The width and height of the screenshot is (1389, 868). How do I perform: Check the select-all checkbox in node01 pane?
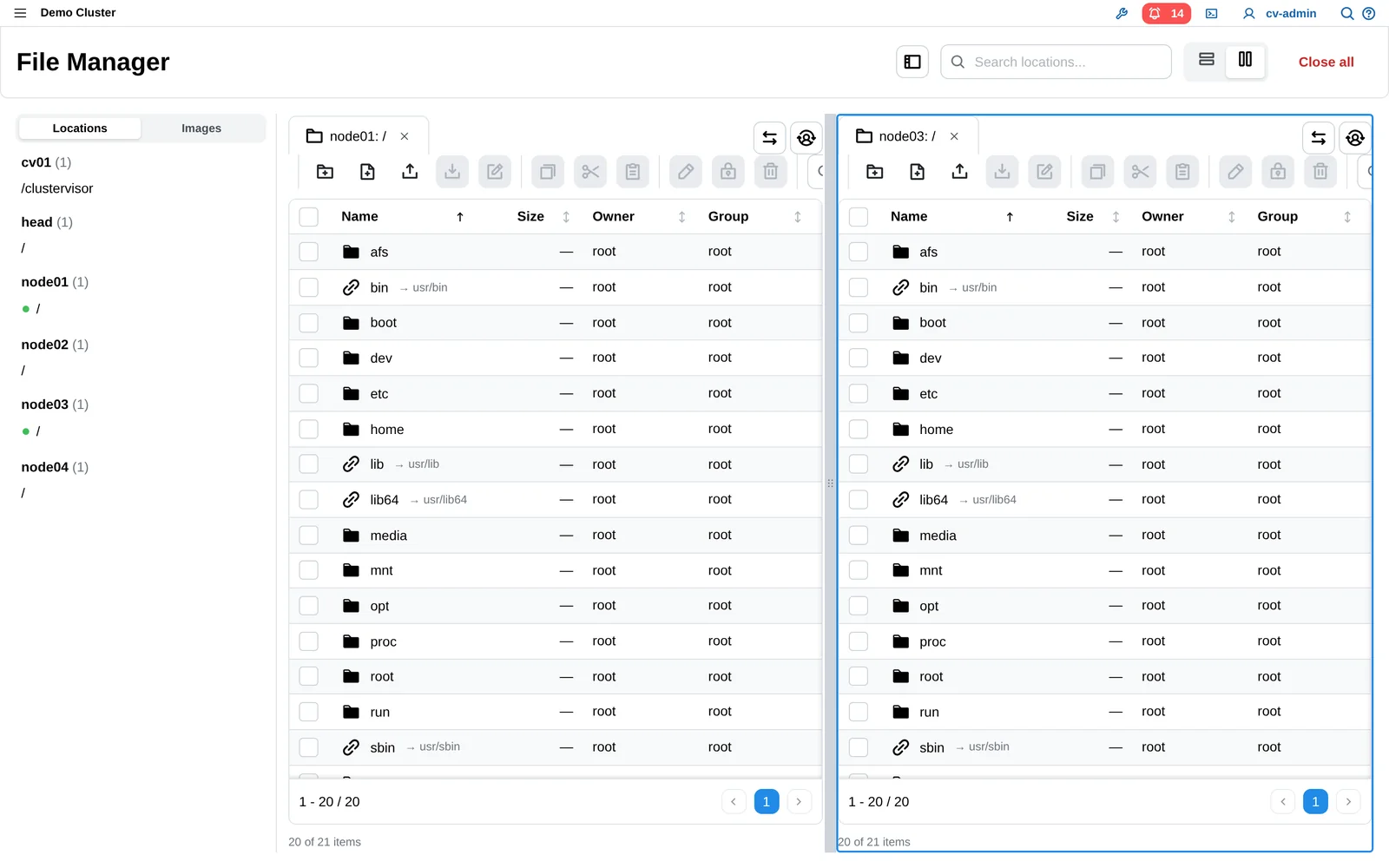click(x=309, y=217)
